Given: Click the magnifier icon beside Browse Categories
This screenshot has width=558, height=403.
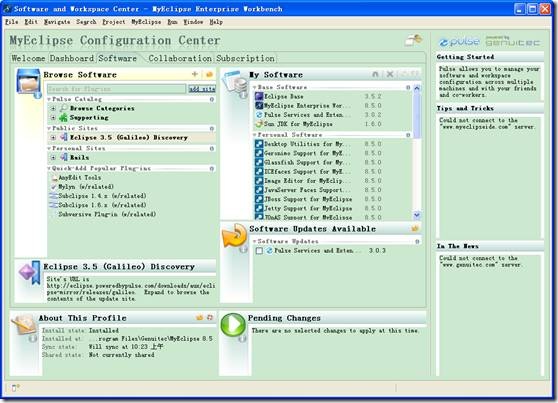Looking at the screenshot, I should pyautogui.click(x=63, y=108).
